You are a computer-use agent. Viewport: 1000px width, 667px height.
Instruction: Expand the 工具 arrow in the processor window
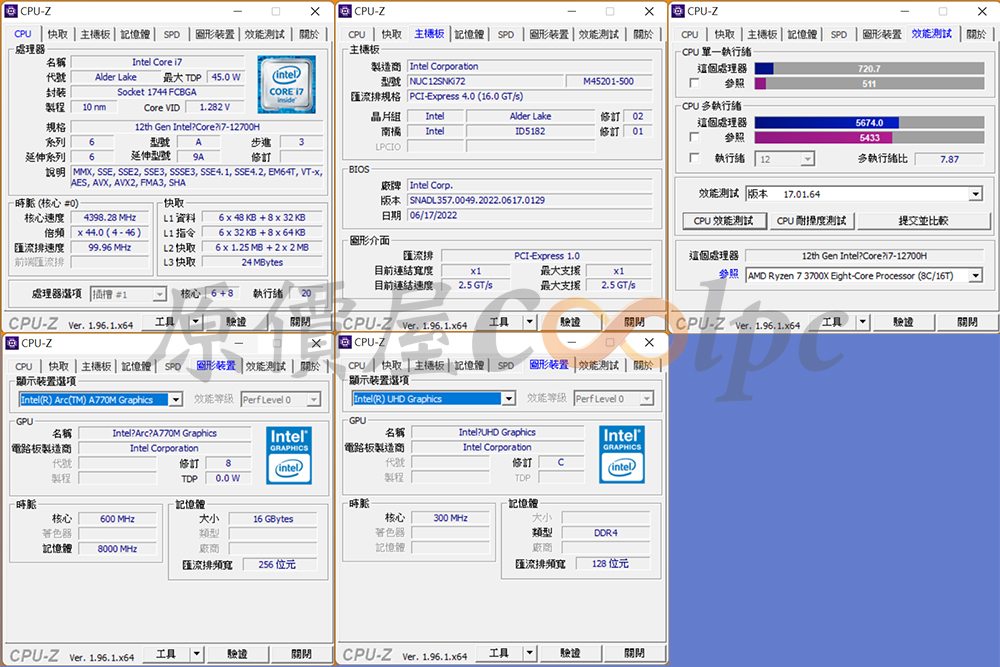pos(196,322)
